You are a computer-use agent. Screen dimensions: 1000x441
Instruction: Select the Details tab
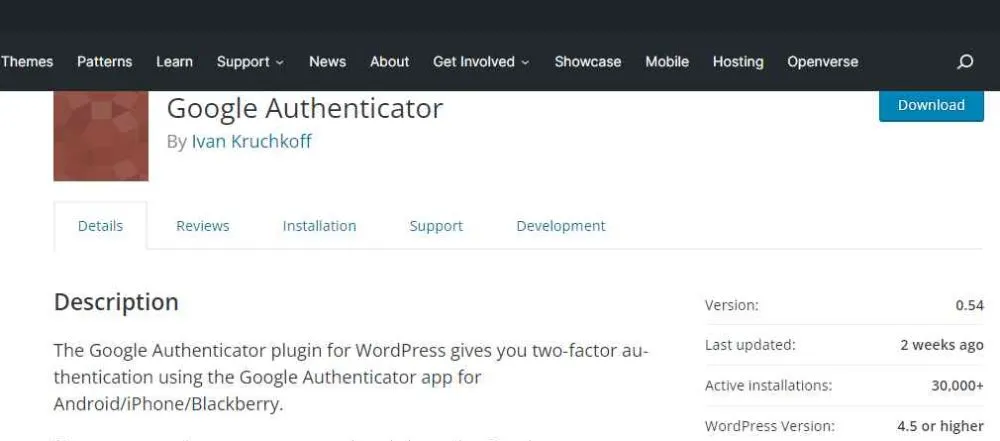(x=100, y=226)
